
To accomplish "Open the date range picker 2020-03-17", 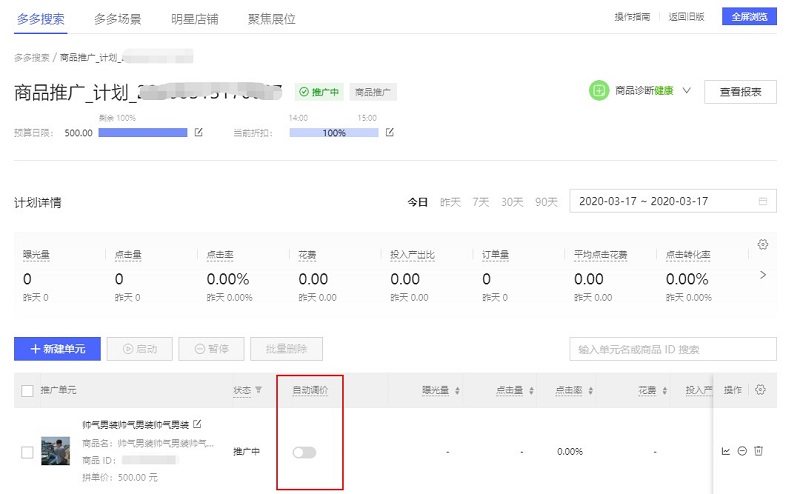I will point(672,201).
